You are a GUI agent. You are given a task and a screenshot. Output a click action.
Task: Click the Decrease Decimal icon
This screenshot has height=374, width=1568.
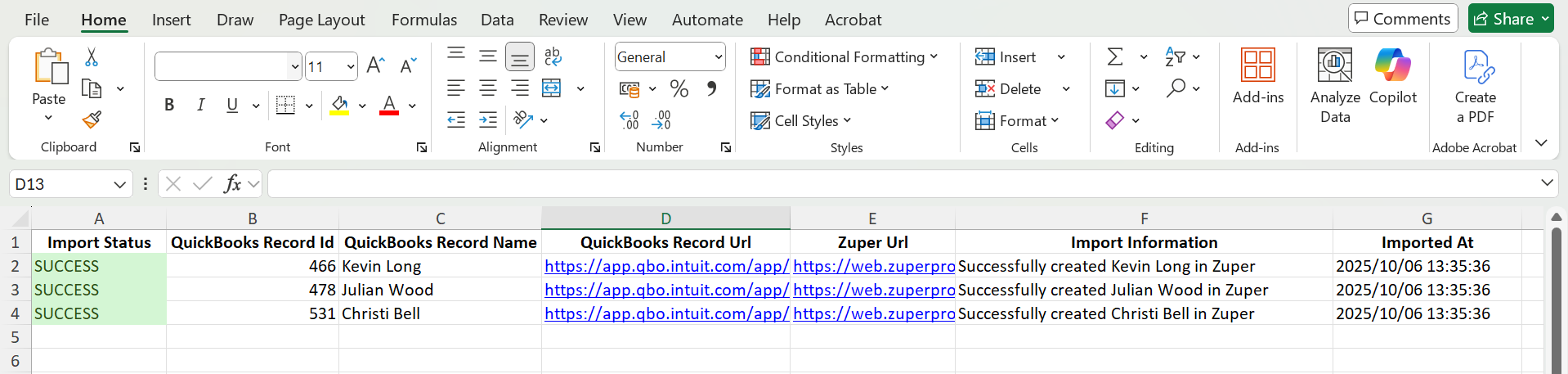pos(661,120)
